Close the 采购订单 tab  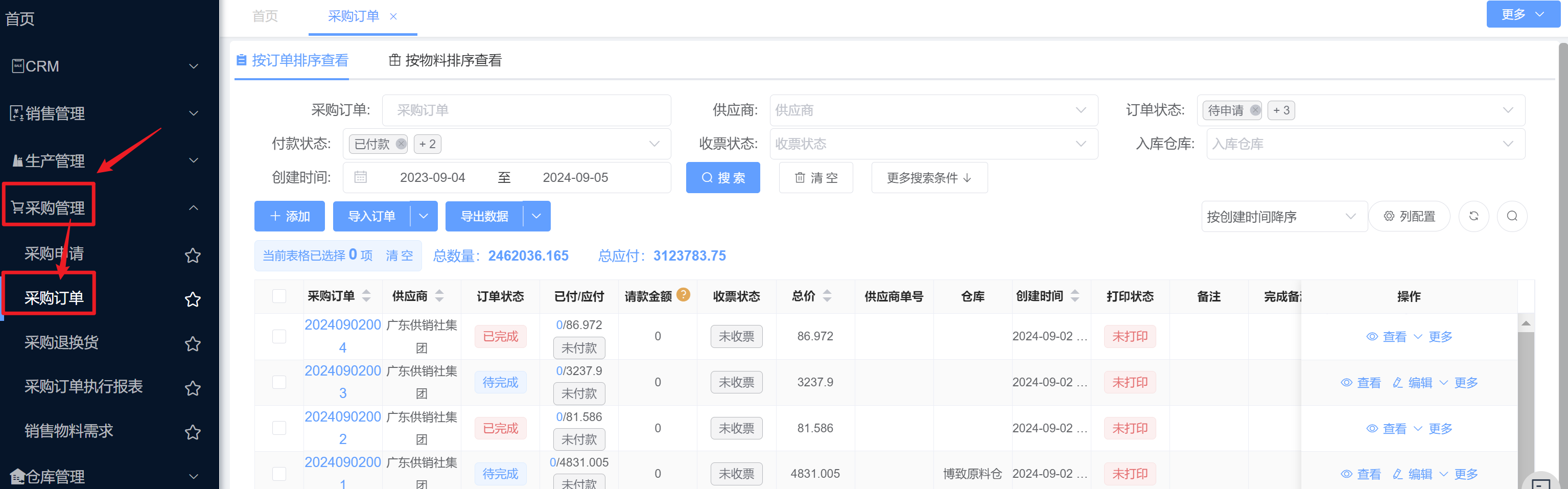[x=393, y=16]
